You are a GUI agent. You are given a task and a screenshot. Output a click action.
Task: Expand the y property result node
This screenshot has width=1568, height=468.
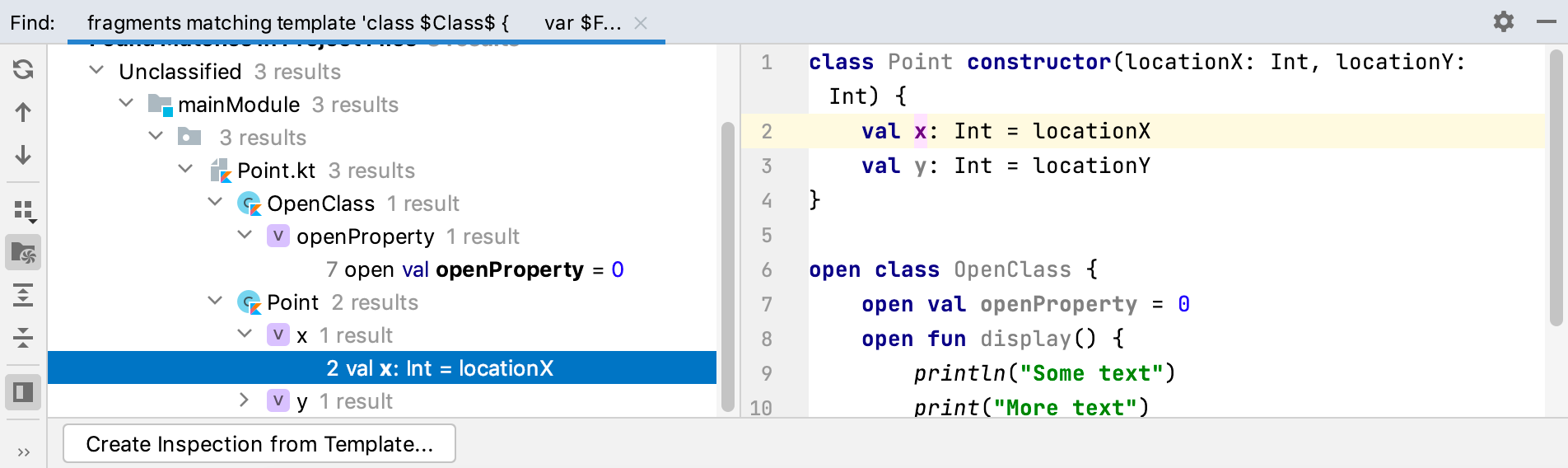pyautogui.click(x=244, y=400)
